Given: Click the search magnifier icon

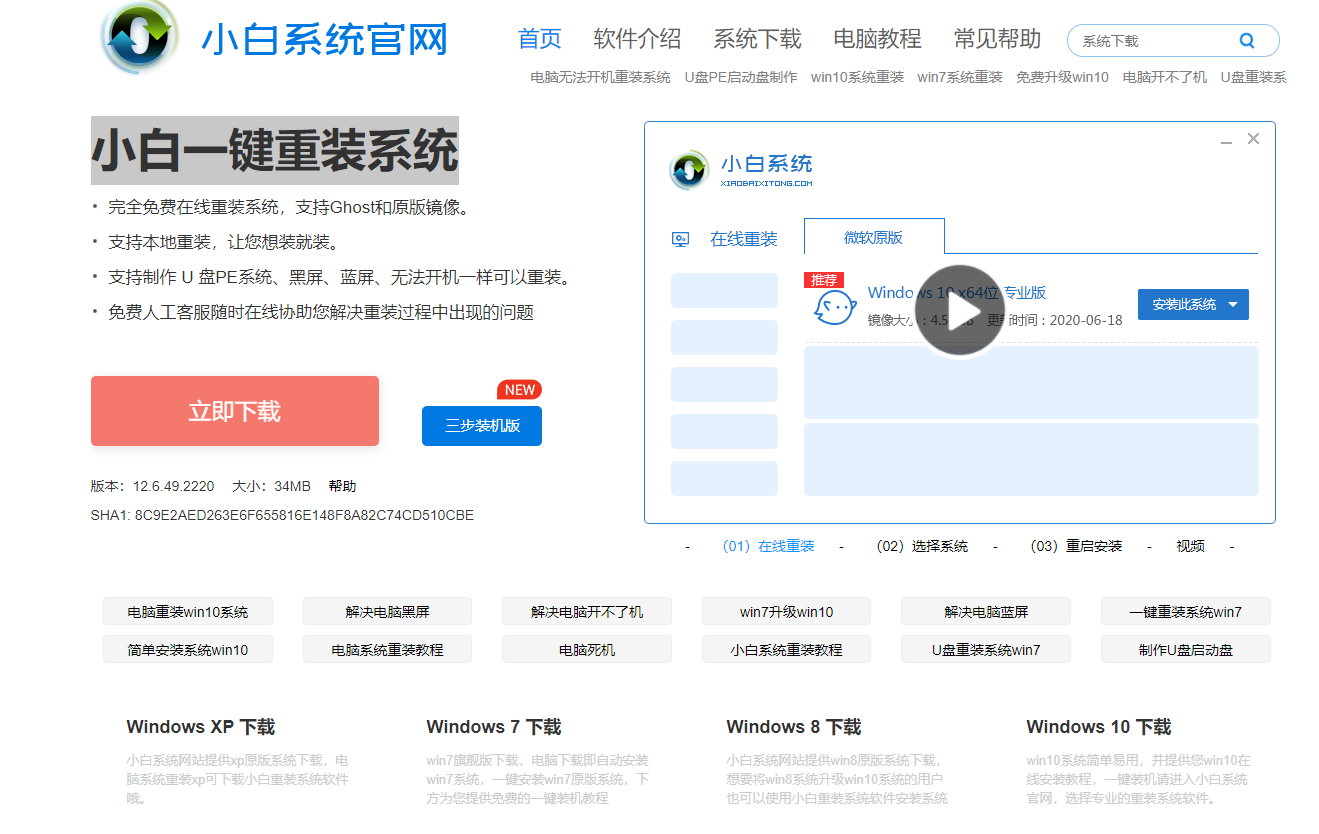Looking at the screenshot, I should (x=1246, y=41).
